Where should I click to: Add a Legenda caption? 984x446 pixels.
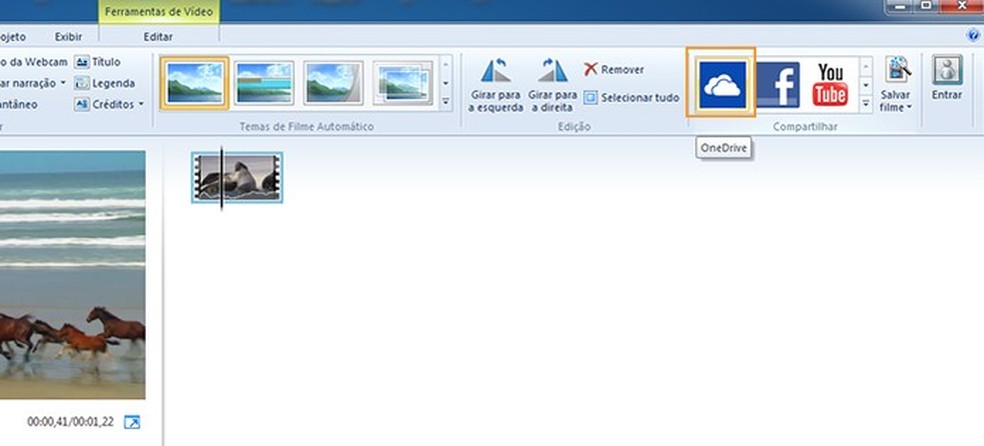(105, 83)
